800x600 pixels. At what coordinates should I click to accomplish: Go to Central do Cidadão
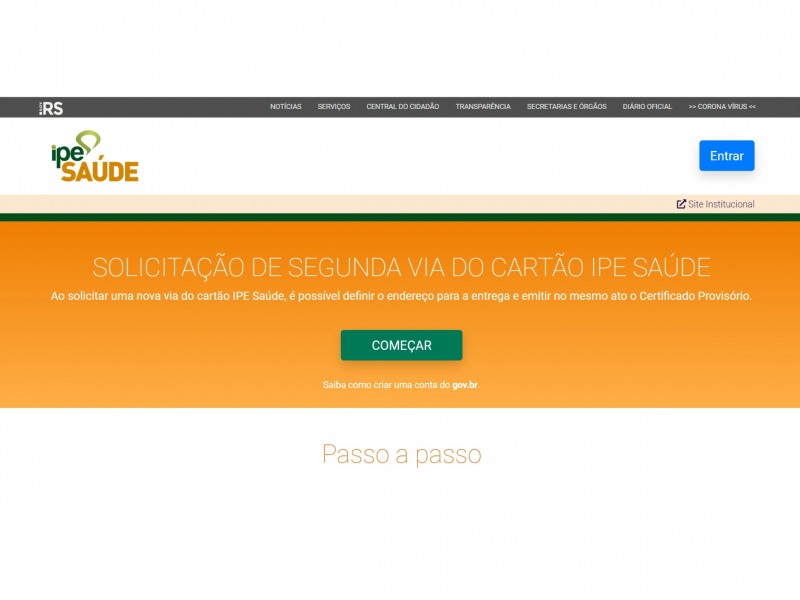(x=403, y=107)
